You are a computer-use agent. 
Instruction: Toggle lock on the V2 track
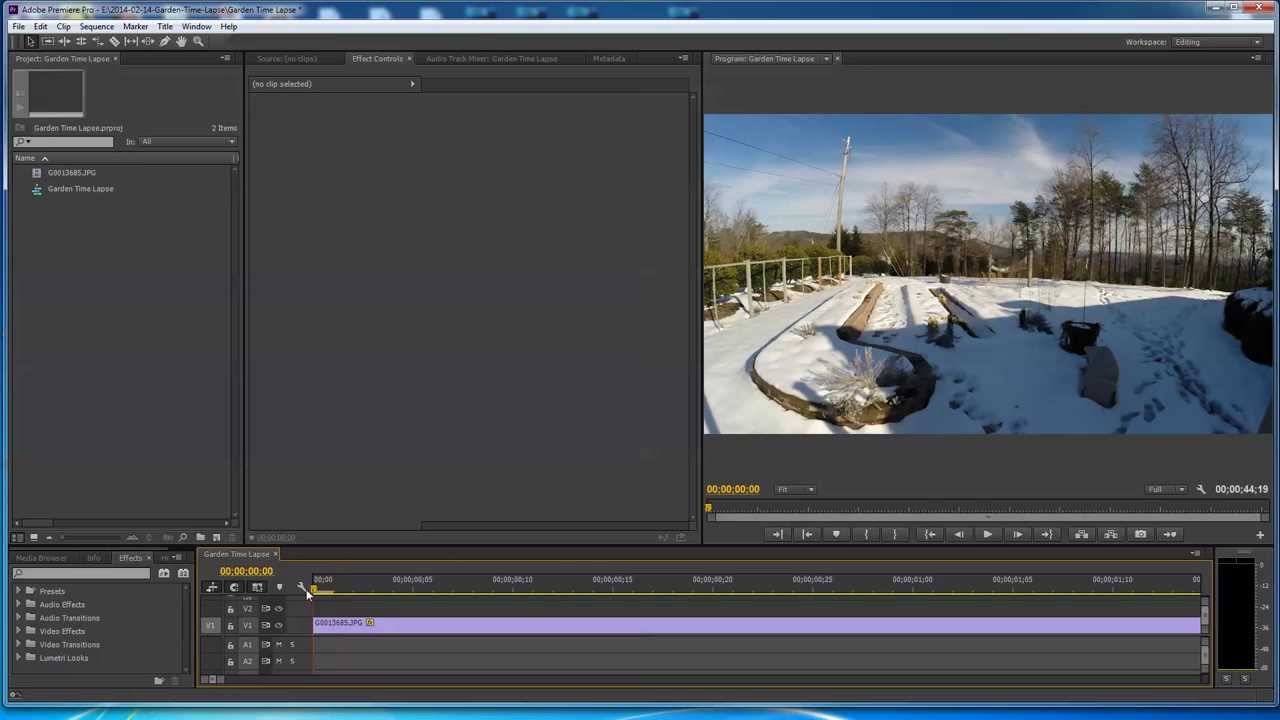(230, 609)
